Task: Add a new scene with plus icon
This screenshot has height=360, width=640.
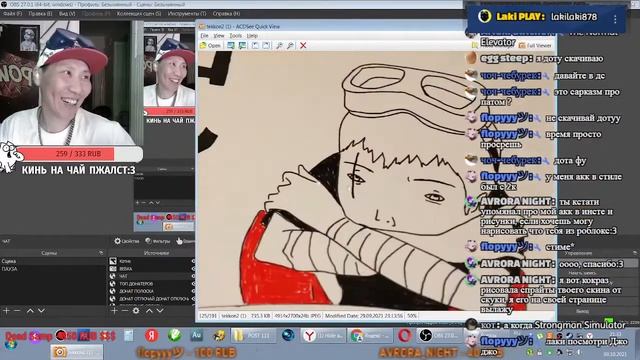Action: coord(6,311)
